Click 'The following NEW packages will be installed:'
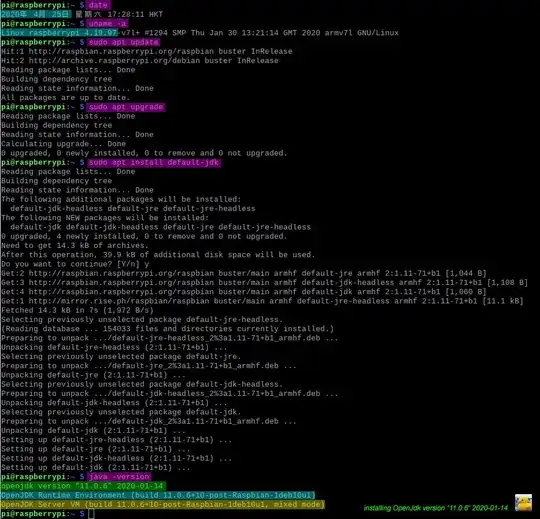 (x=105, y=218)
